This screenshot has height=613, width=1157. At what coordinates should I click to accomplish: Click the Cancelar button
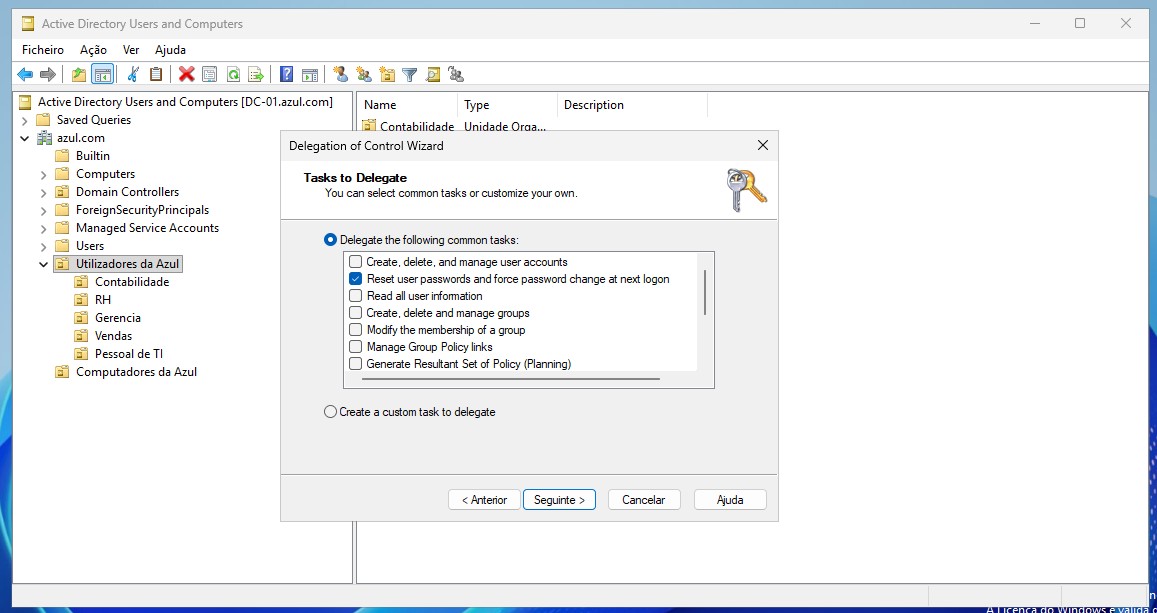pos(644,499)
